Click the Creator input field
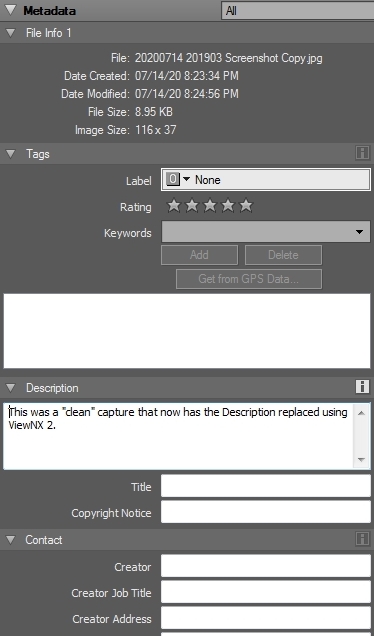Viewport: 374px width, 636px height. (x=266, y=566)
